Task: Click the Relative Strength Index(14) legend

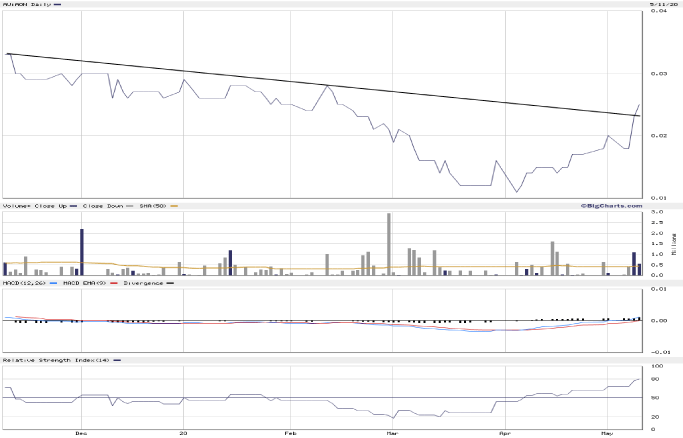Action: coord(55,359)
